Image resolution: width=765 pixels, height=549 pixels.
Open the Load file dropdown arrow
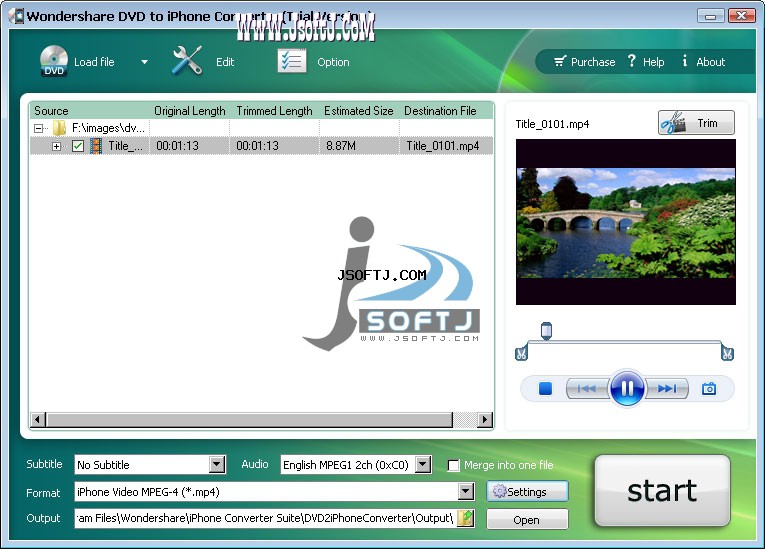[144, 62]
